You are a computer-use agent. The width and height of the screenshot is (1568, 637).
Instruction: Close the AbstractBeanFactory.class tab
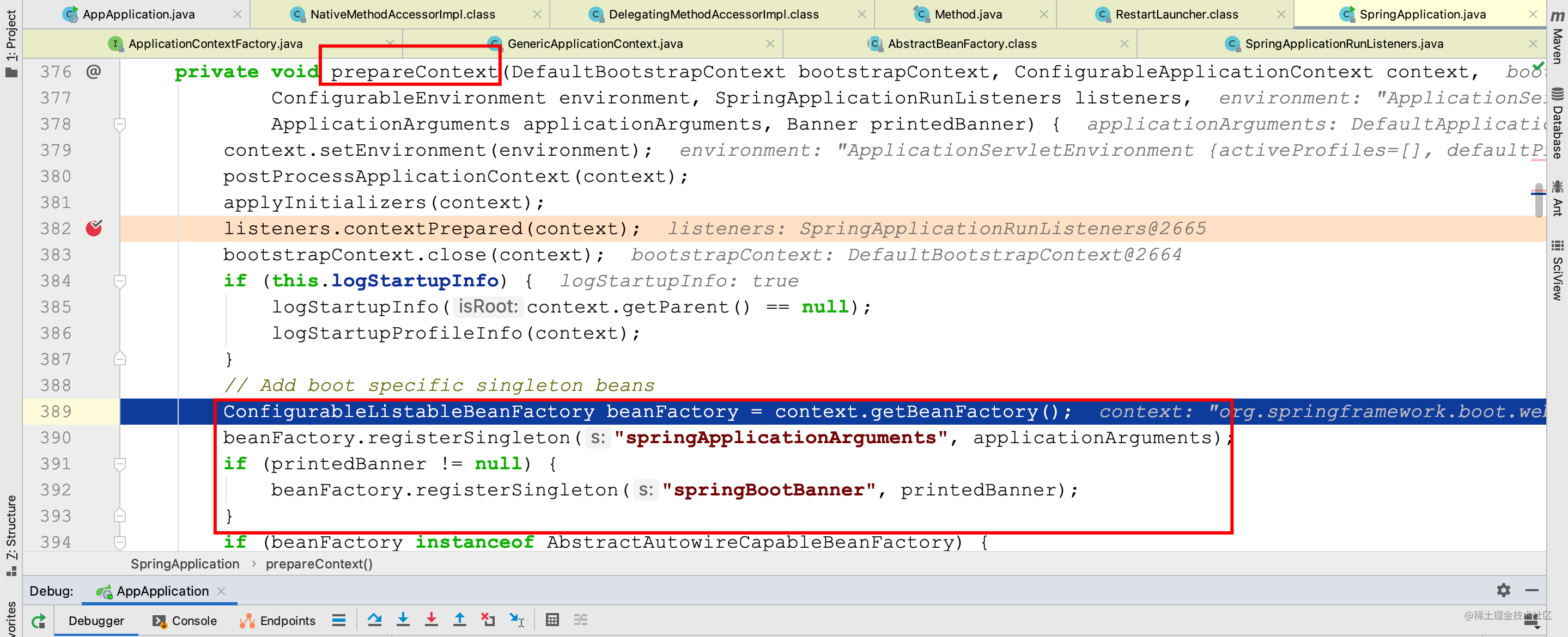(x=1125, y=44)
